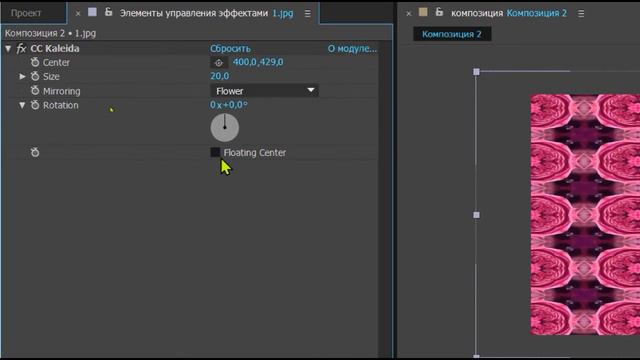Viewport: 640px width, 360px height.
Task: Click the lock icon on the effect controls panel
Action: 109,12
